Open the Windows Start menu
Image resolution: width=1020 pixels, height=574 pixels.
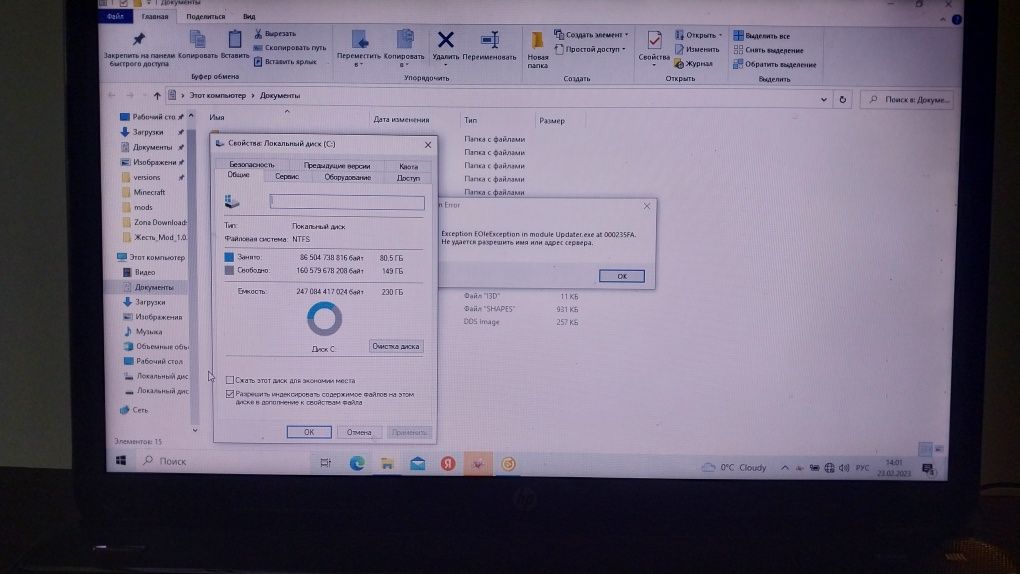(x=121, y=461)
